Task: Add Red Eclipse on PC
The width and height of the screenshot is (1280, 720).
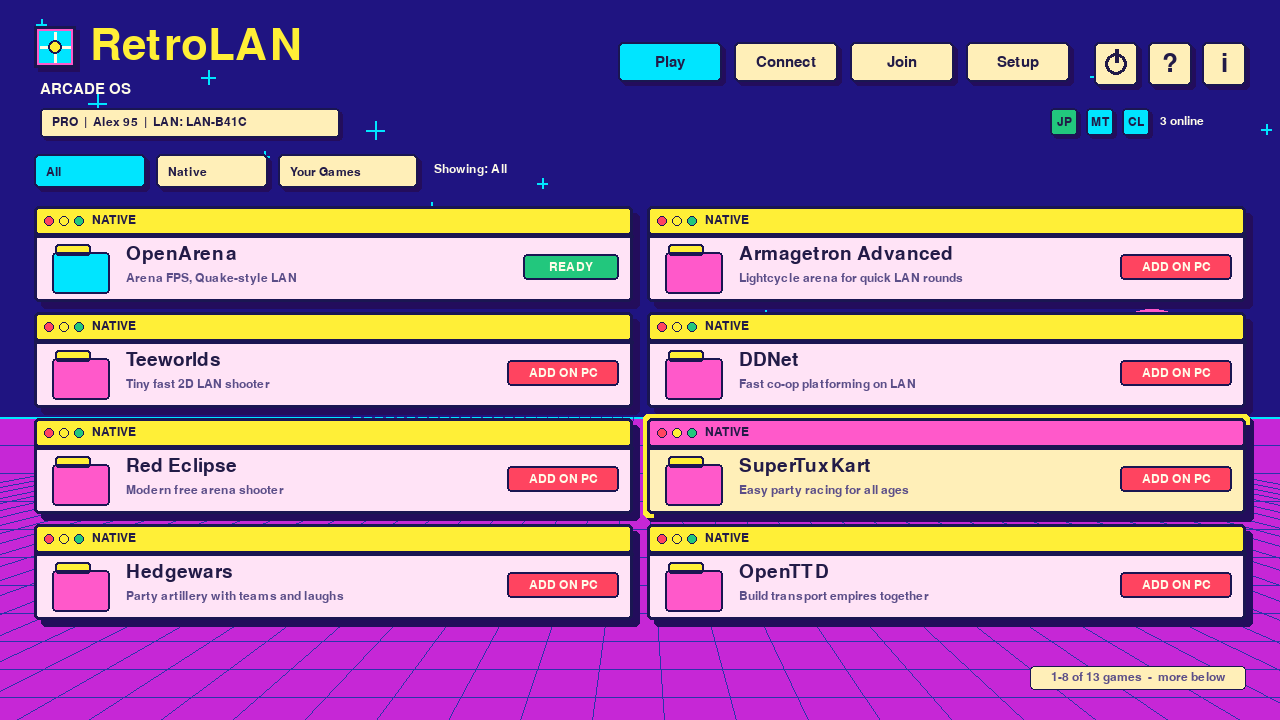Action: click(563, 479)
